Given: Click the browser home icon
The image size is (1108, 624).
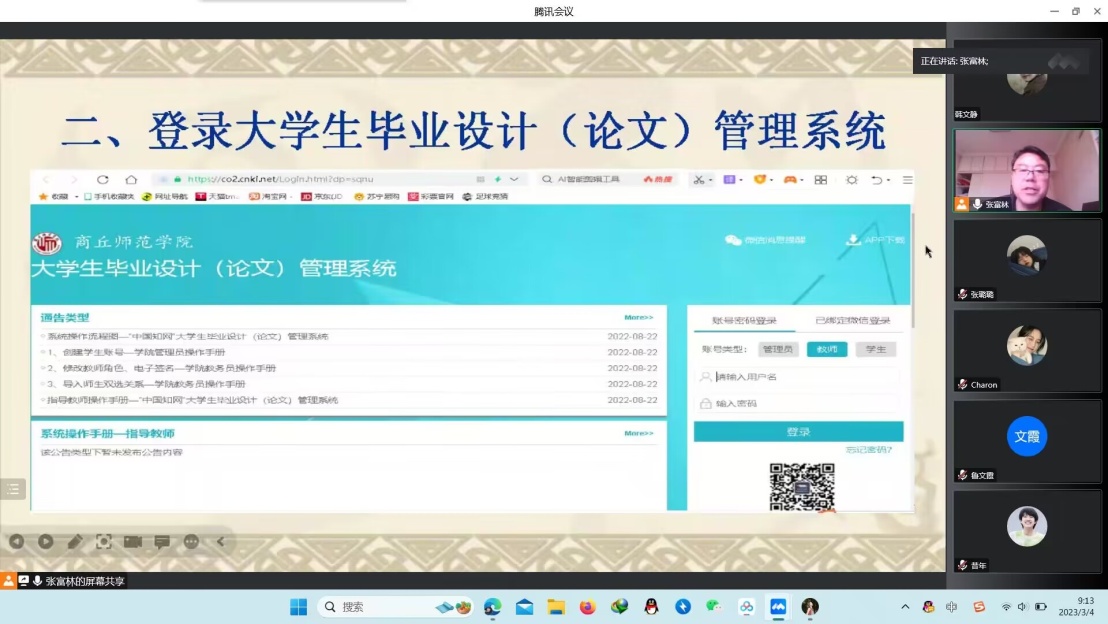Looking at the screenshot, I should [131, 180].
